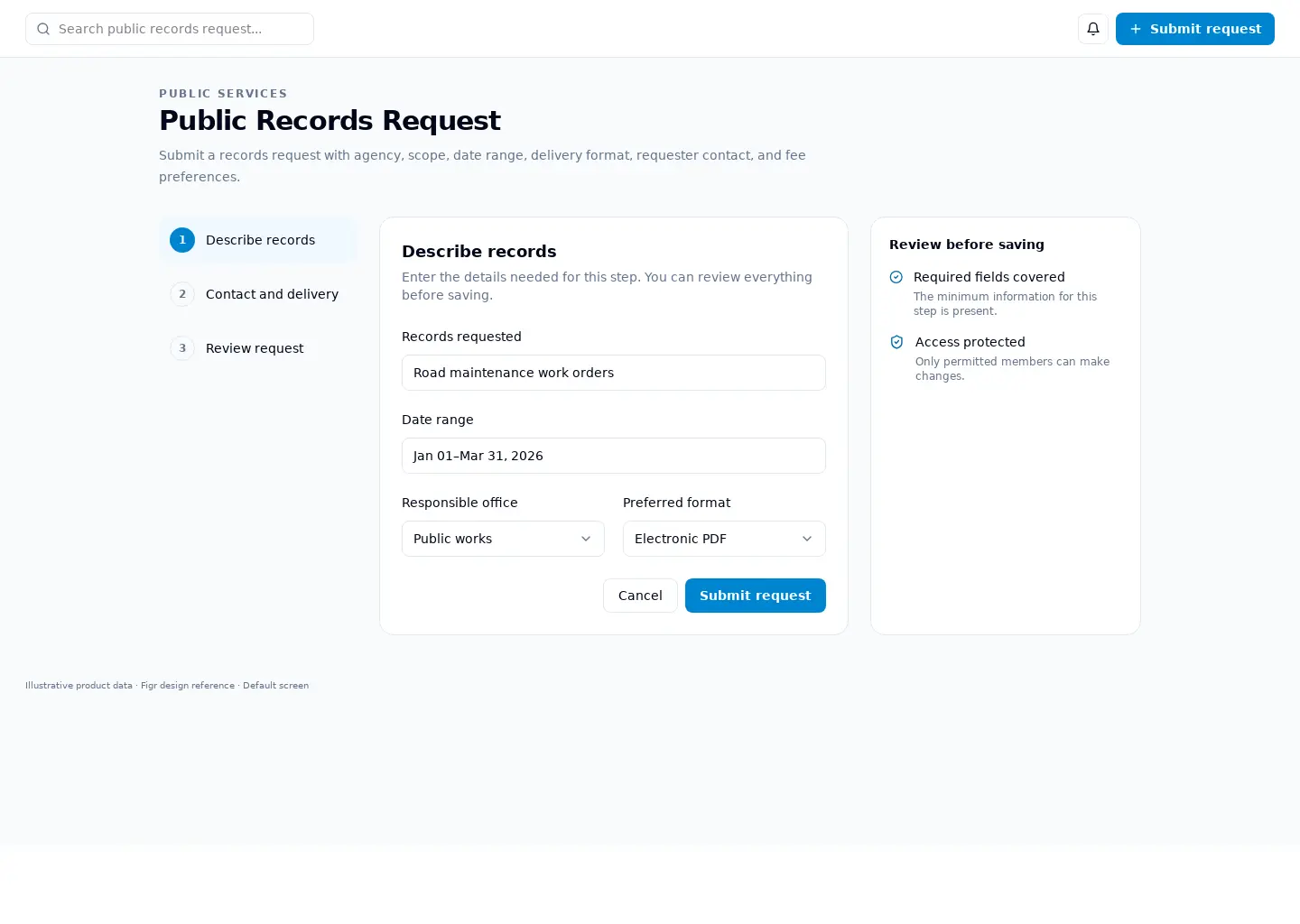Focus the search public records field
This screenshot has width=1300, height=924.
pos(170,29)
